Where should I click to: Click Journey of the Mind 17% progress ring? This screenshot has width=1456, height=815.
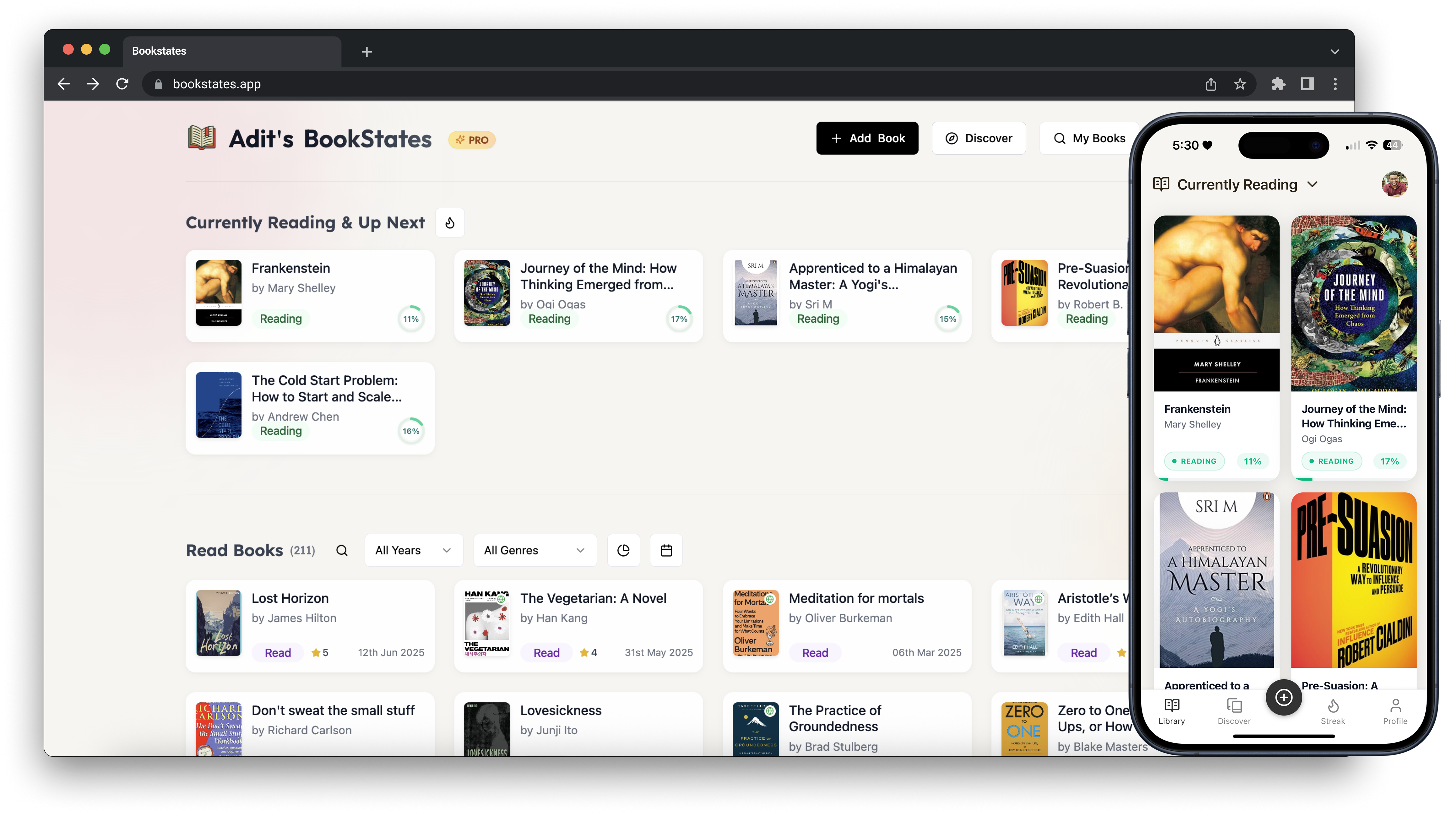pyautogui.click(x=679, y=319)
